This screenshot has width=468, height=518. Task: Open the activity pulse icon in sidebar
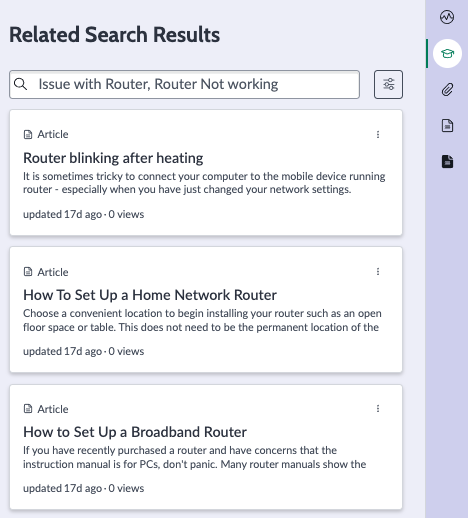click(x=447, y=17)
